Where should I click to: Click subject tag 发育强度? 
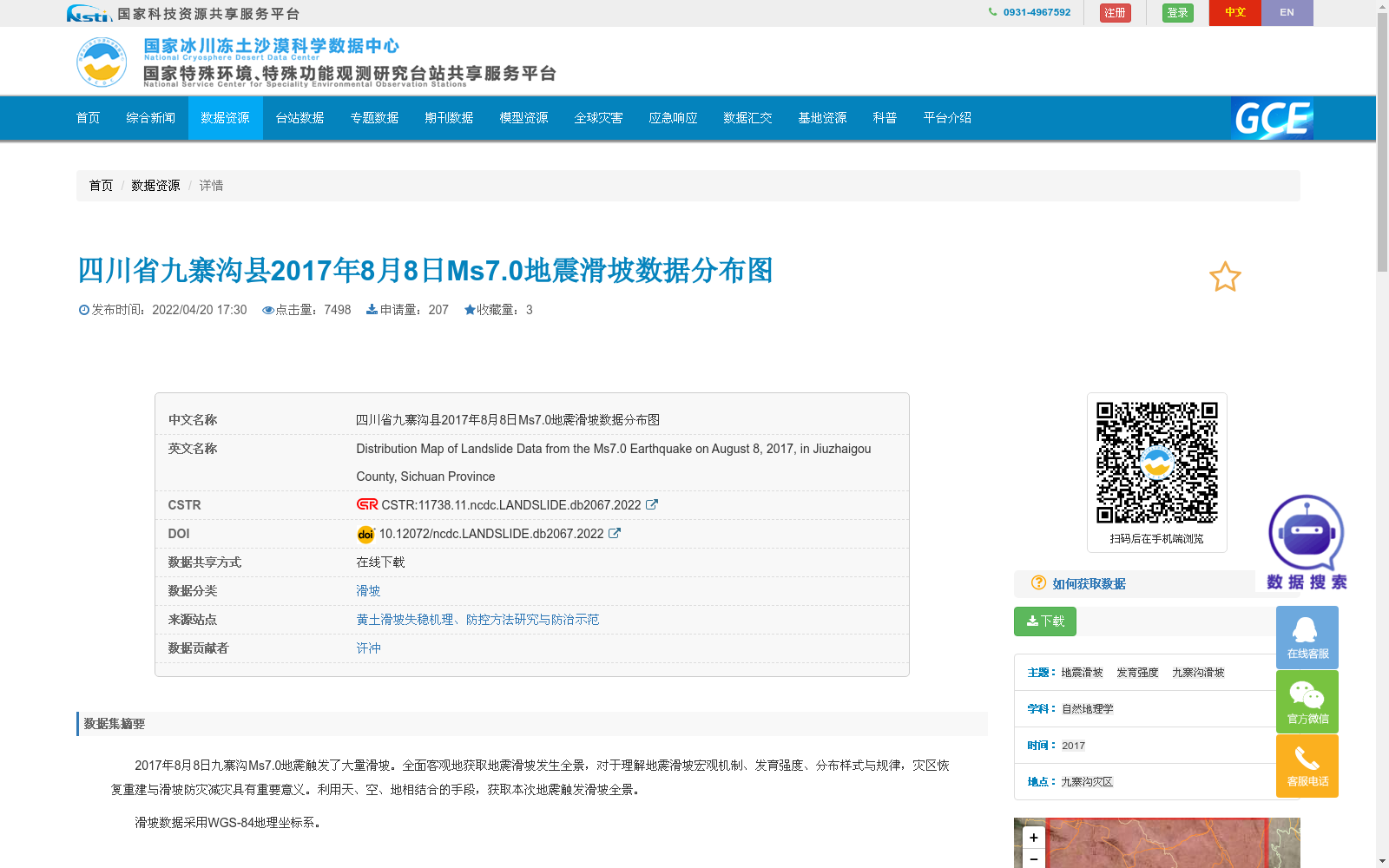click(x=1137, y=673)
